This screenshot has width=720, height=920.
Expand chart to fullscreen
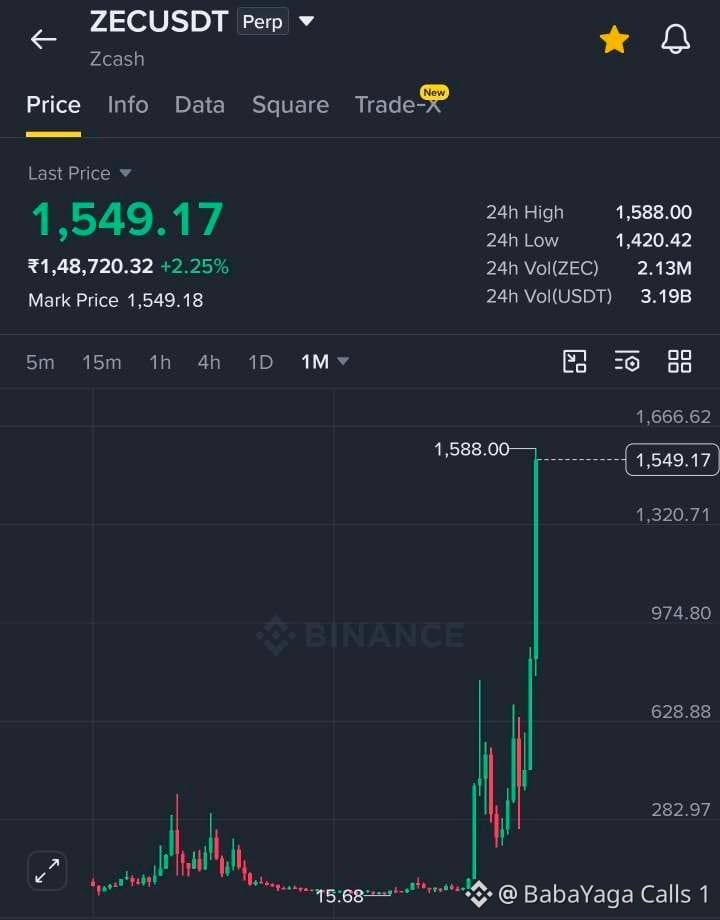(47, 871)
